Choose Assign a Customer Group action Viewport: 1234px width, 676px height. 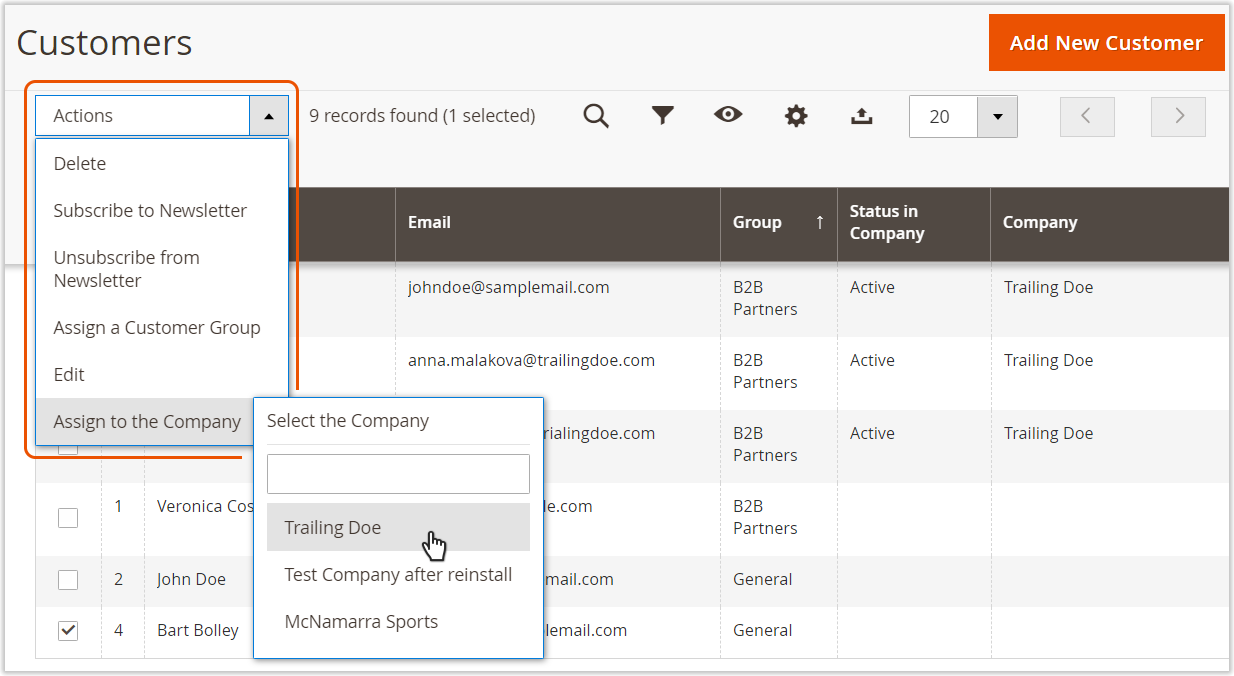pyautogui.click(x=162, y=327)
